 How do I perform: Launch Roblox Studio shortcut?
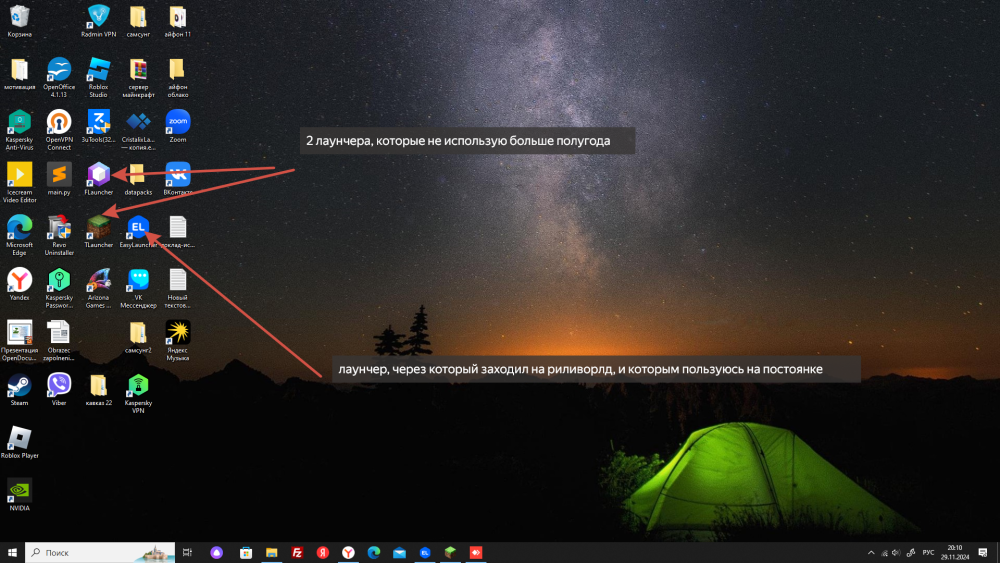pyautogui.click(x=98, y=77)
